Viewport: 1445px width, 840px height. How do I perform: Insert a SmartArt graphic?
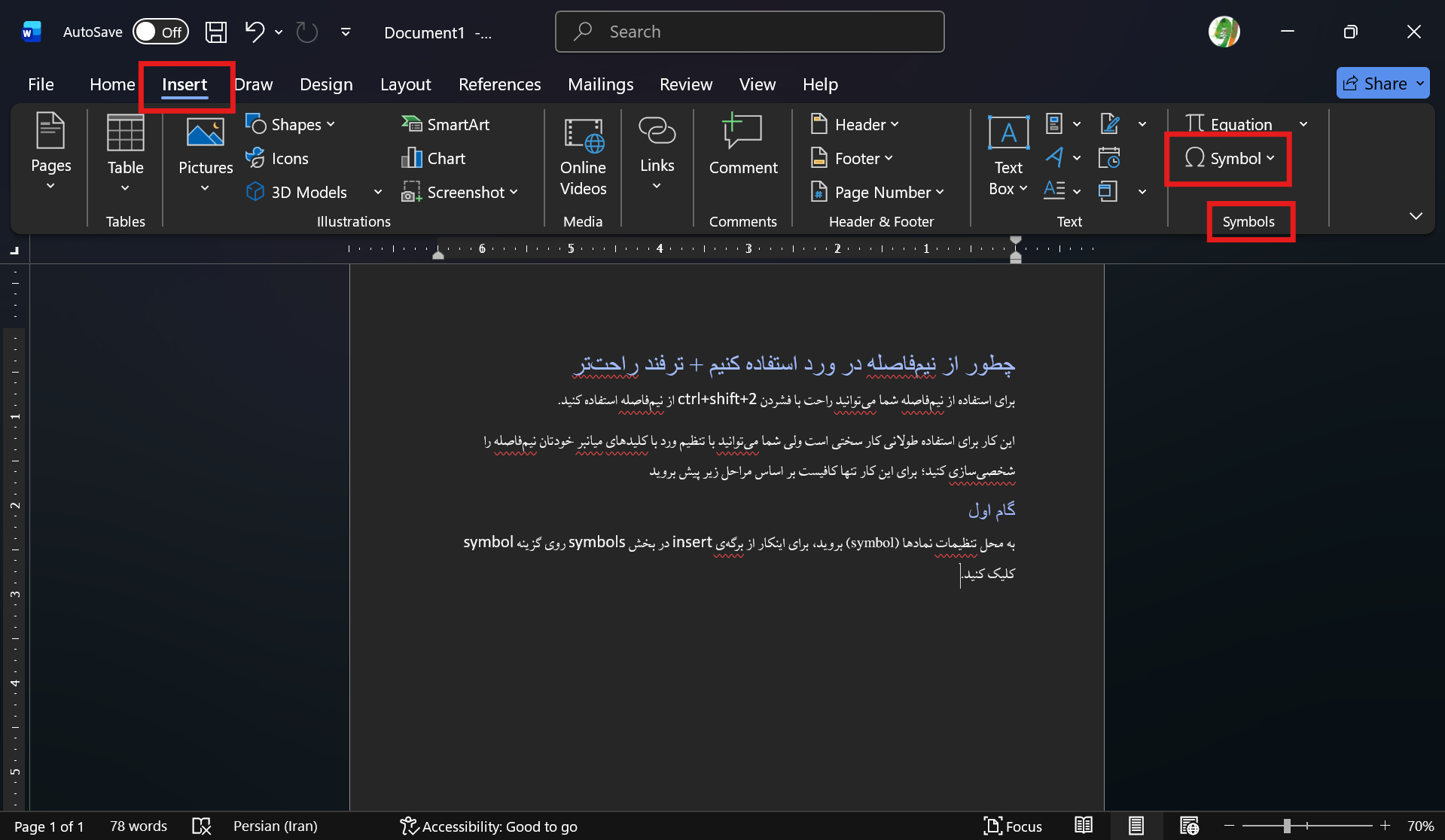446,123
